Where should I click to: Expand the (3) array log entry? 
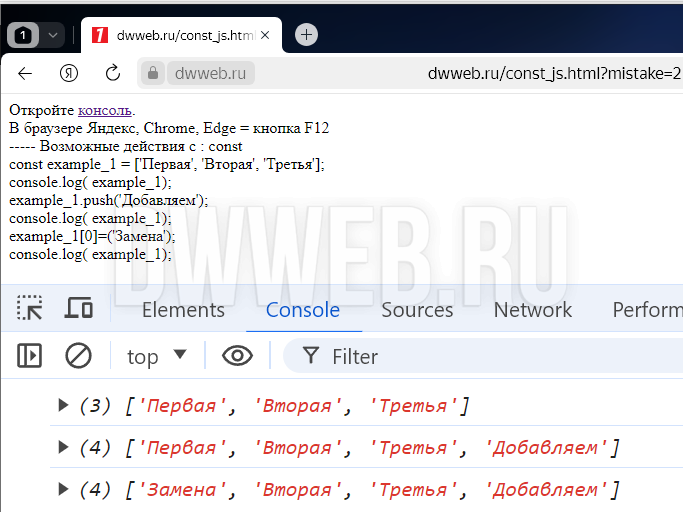coord(63,405)
